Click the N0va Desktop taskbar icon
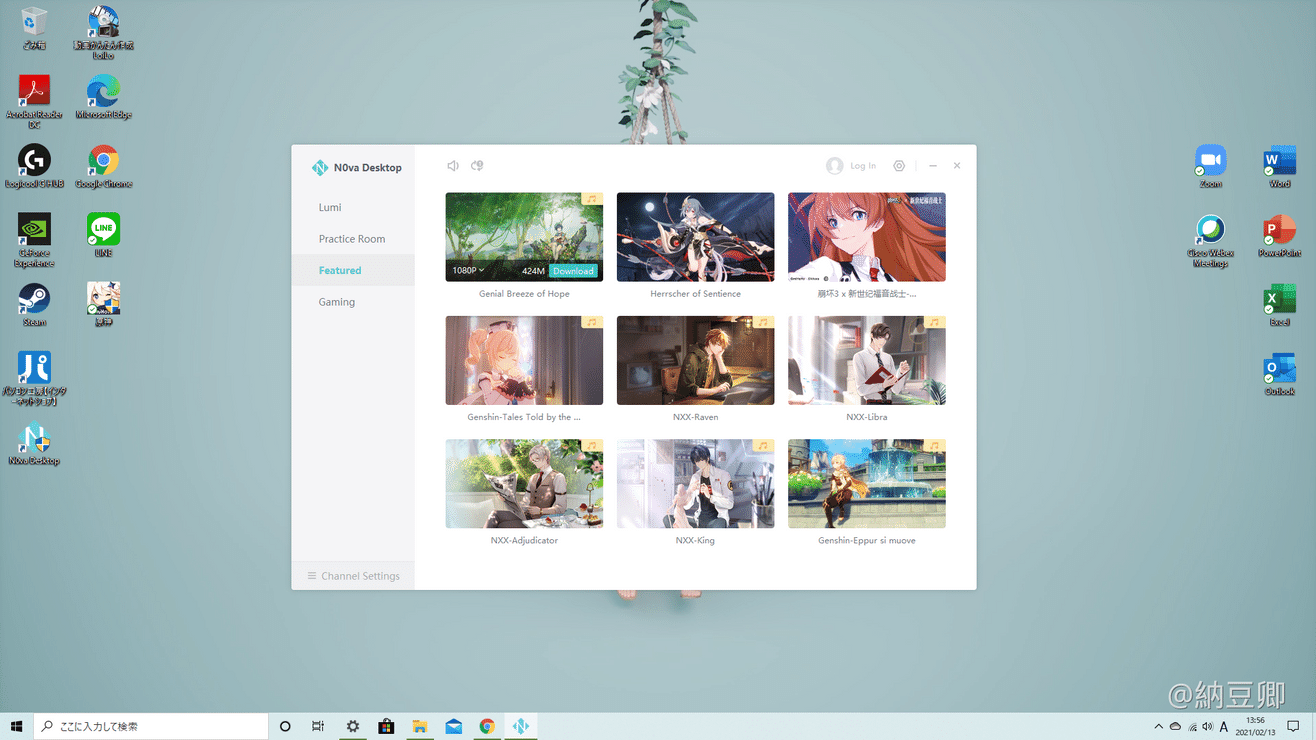The width and height of the screenshot is (1316, 740). click(521, 726)
